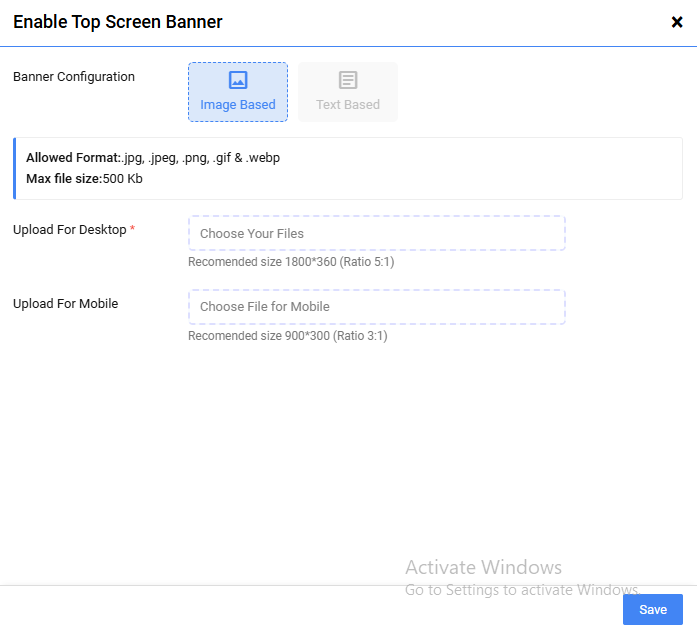
Task: Click the Upload For Desktop label
Action: click(x=70, y=230)
